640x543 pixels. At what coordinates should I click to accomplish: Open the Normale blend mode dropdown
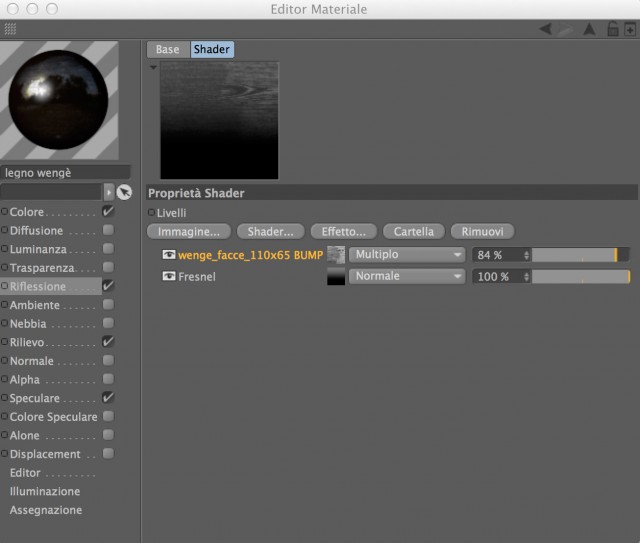pyautogui.click(x=407, y=276)
